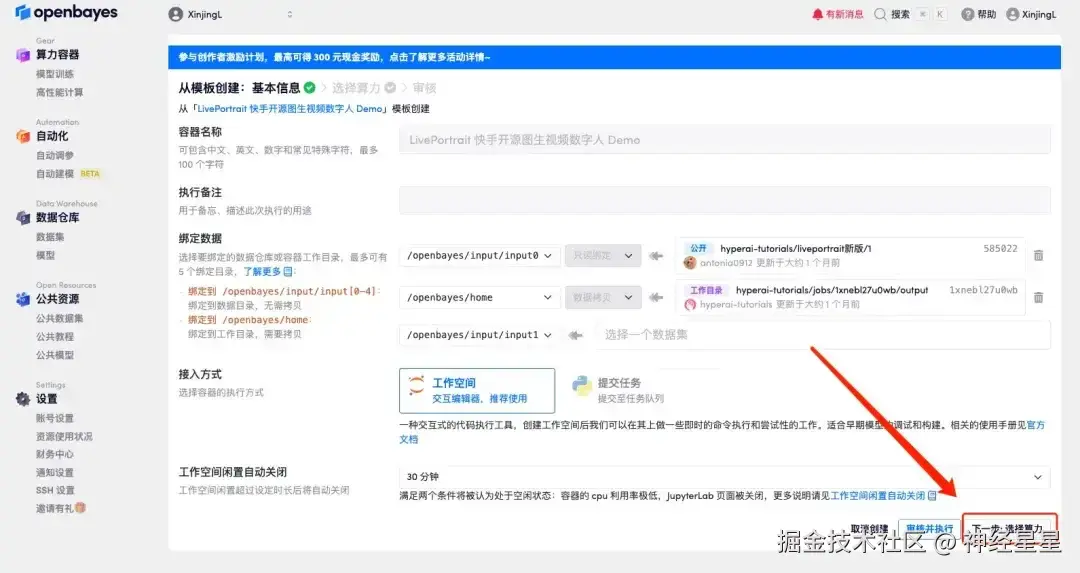Viewport: 1080px width, 573px height.
Task: Open /openbayes/input/input0 path dropdown
Action: point(479,256)
